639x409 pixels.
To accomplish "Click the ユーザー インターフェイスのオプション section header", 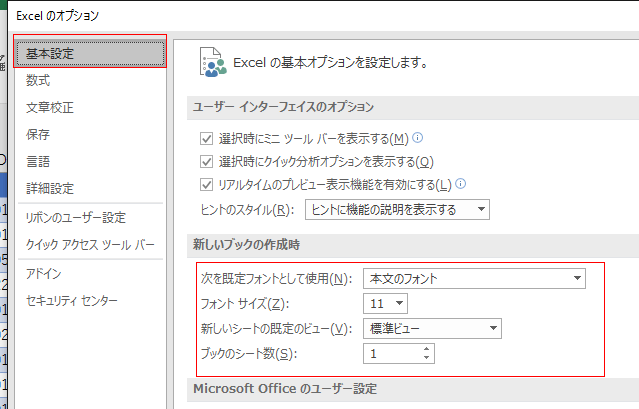I will coord(283,107).
